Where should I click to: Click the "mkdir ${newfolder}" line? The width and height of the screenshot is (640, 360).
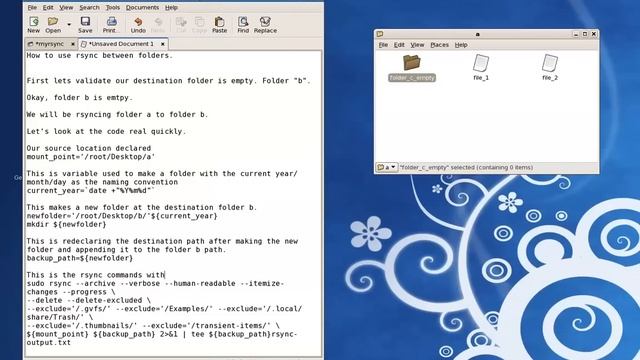coord(67,224)
